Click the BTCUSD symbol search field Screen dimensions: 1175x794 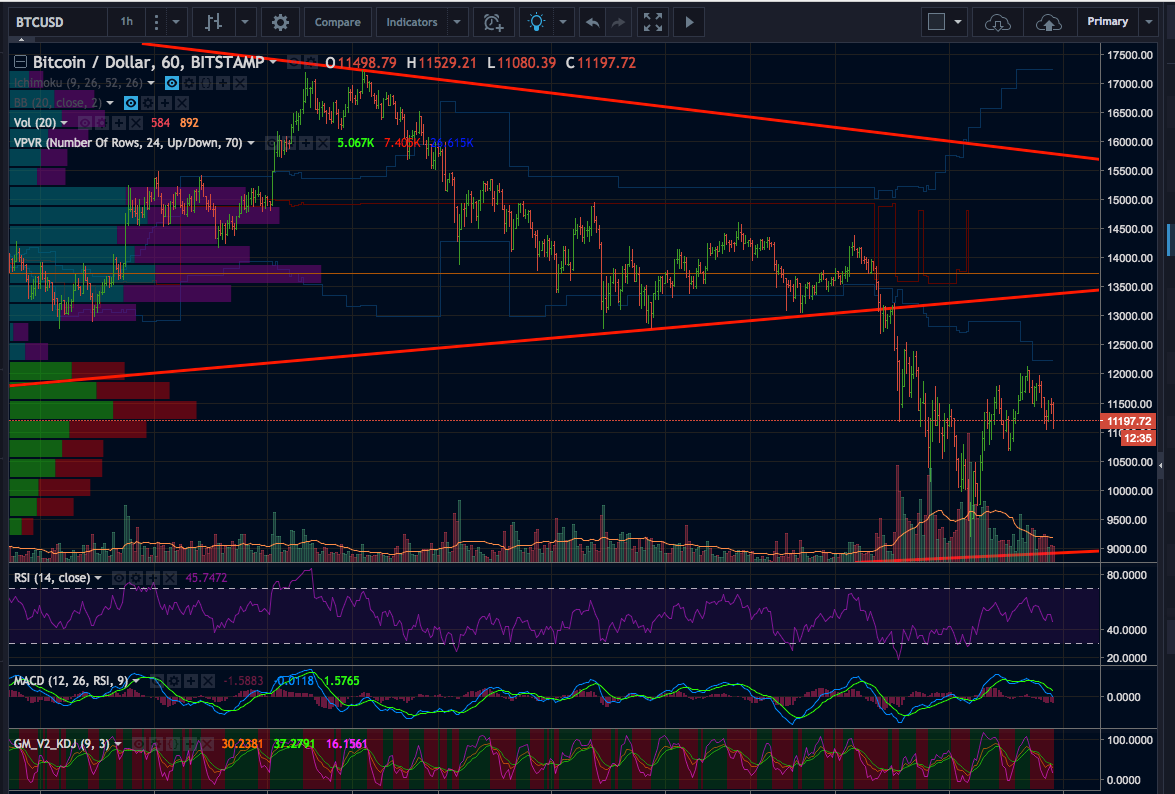(58, 22)
